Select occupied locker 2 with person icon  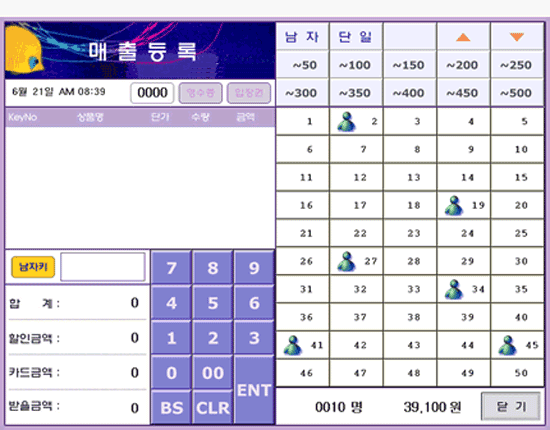click(356, 121)
